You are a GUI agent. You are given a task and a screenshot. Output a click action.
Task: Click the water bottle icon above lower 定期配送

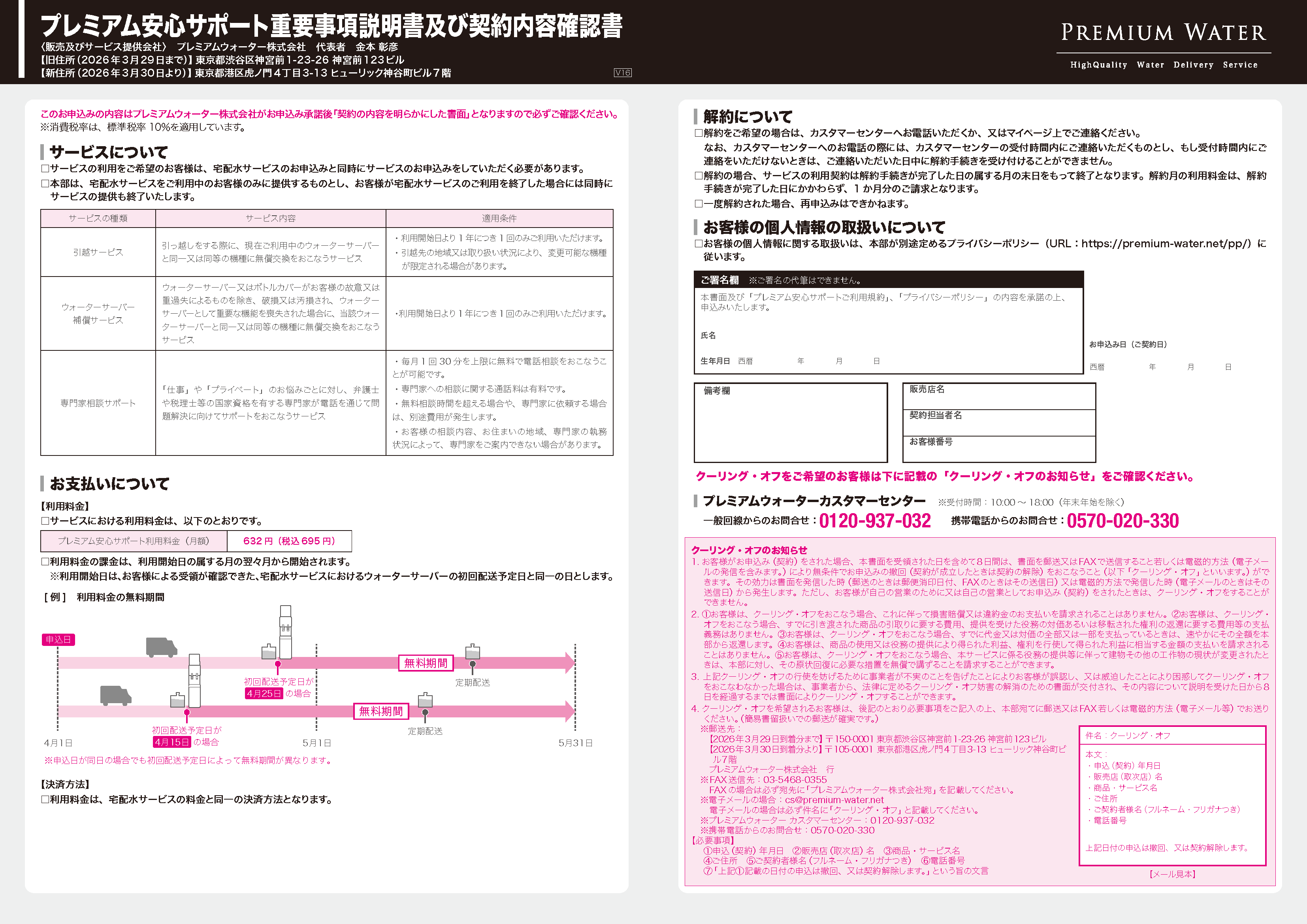tap(425, 700)
